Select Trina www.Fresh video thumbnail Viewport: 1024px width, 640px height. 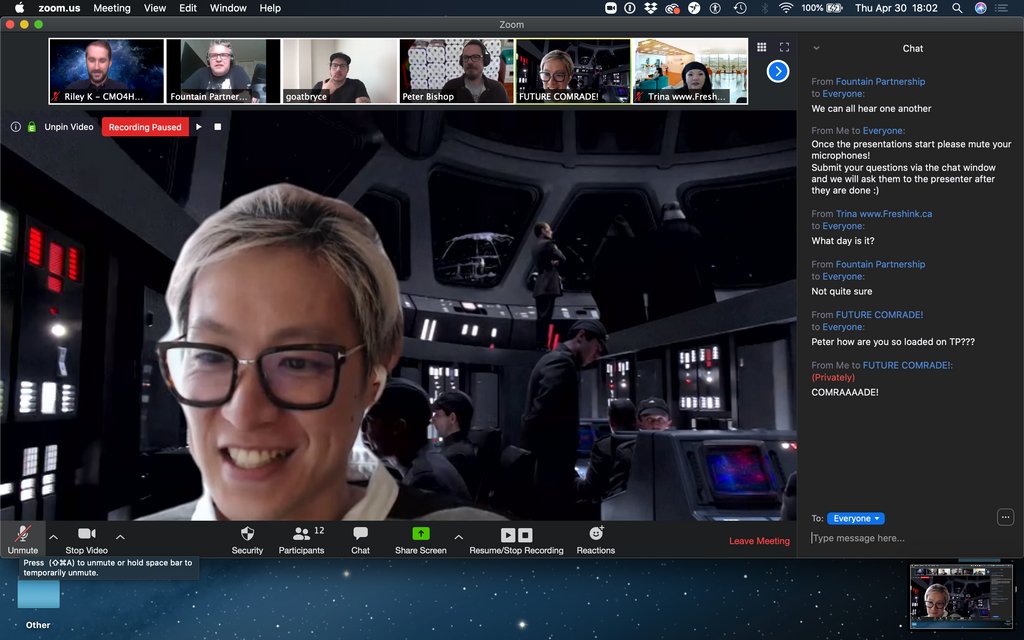690,71
